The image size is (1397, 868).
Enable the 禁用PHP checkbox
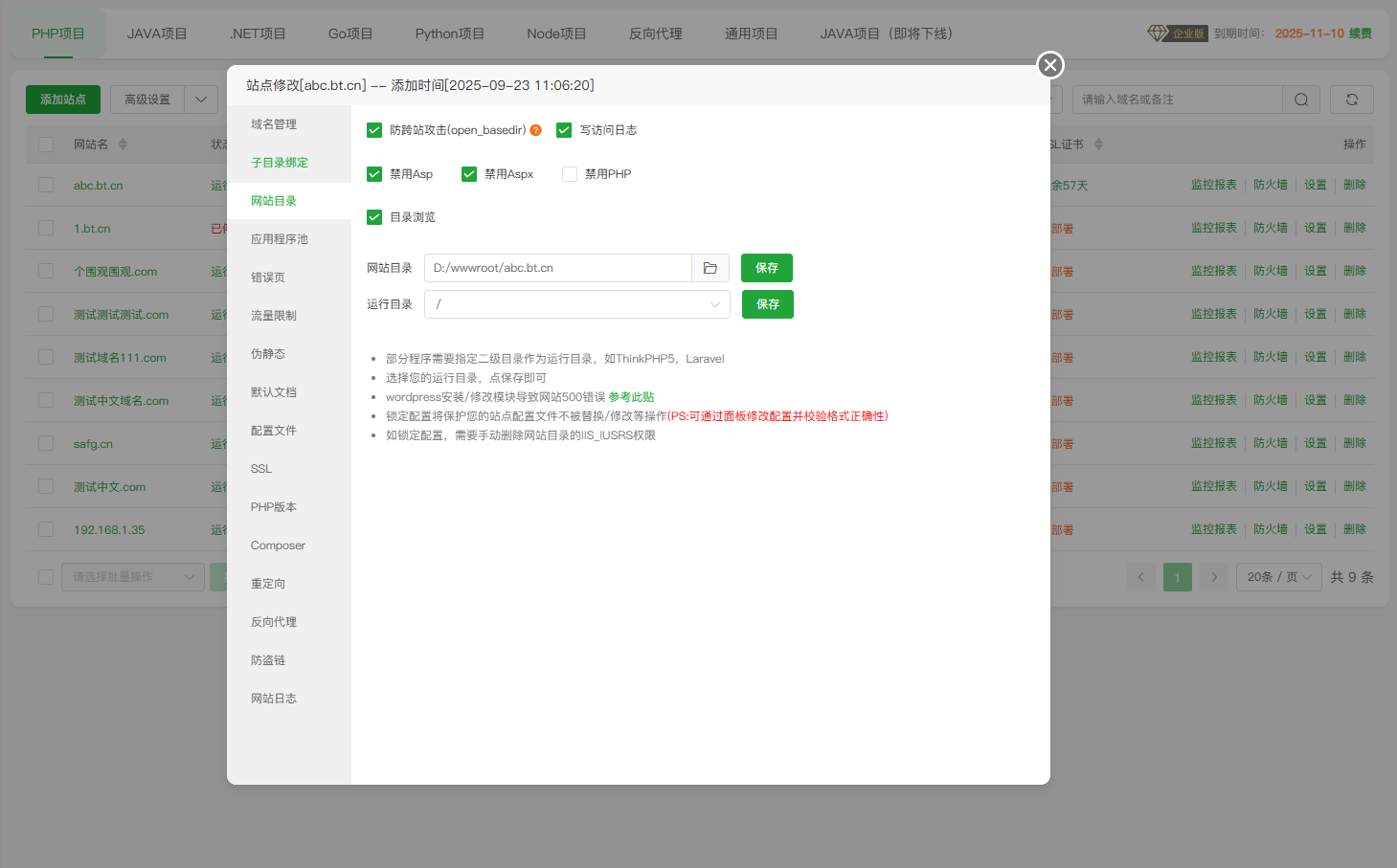pos(570,174)
